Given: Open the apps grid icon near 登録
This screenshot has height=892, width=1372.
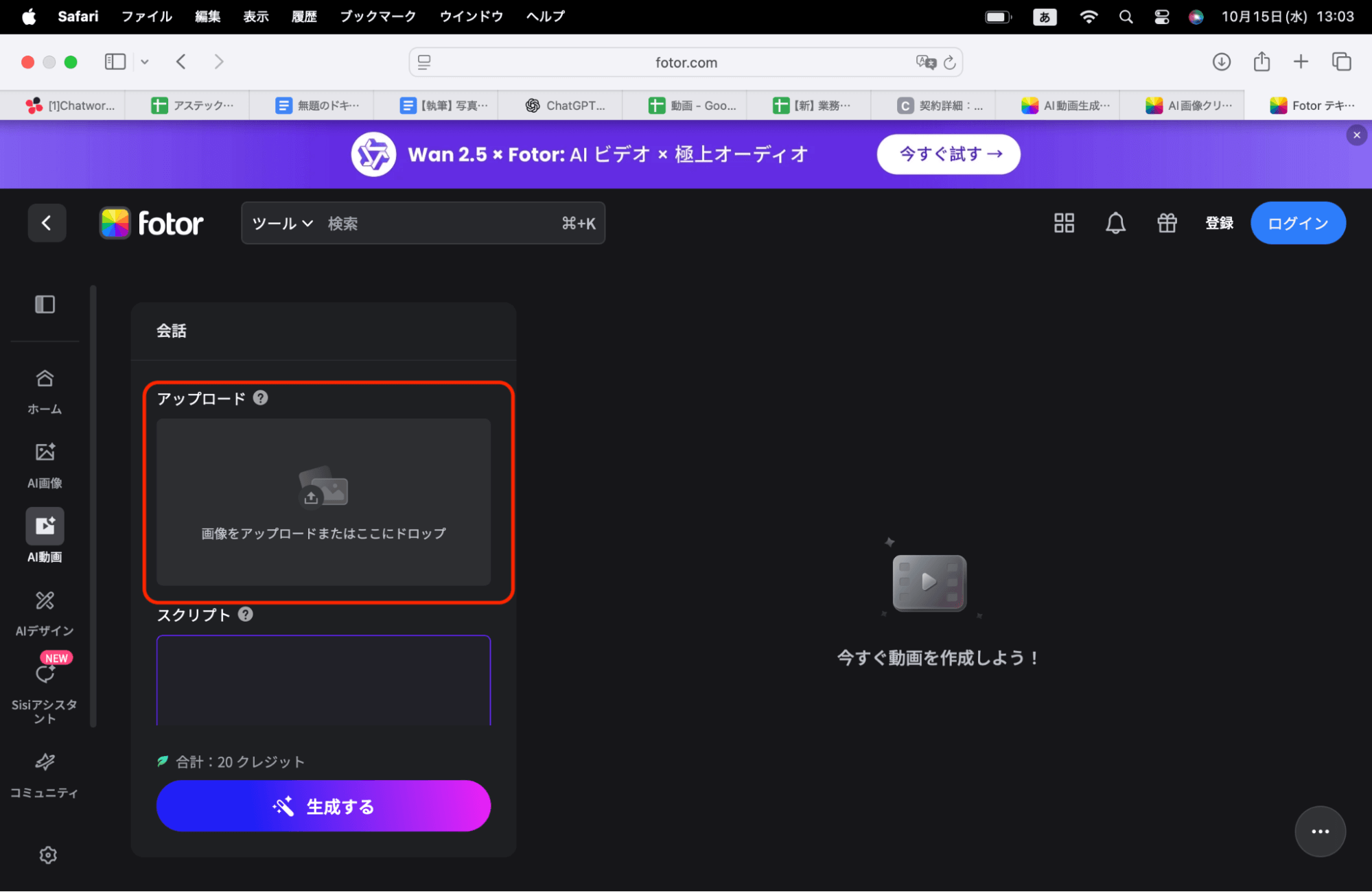Looking at the screenshot, I should (x=1063, y=223).
